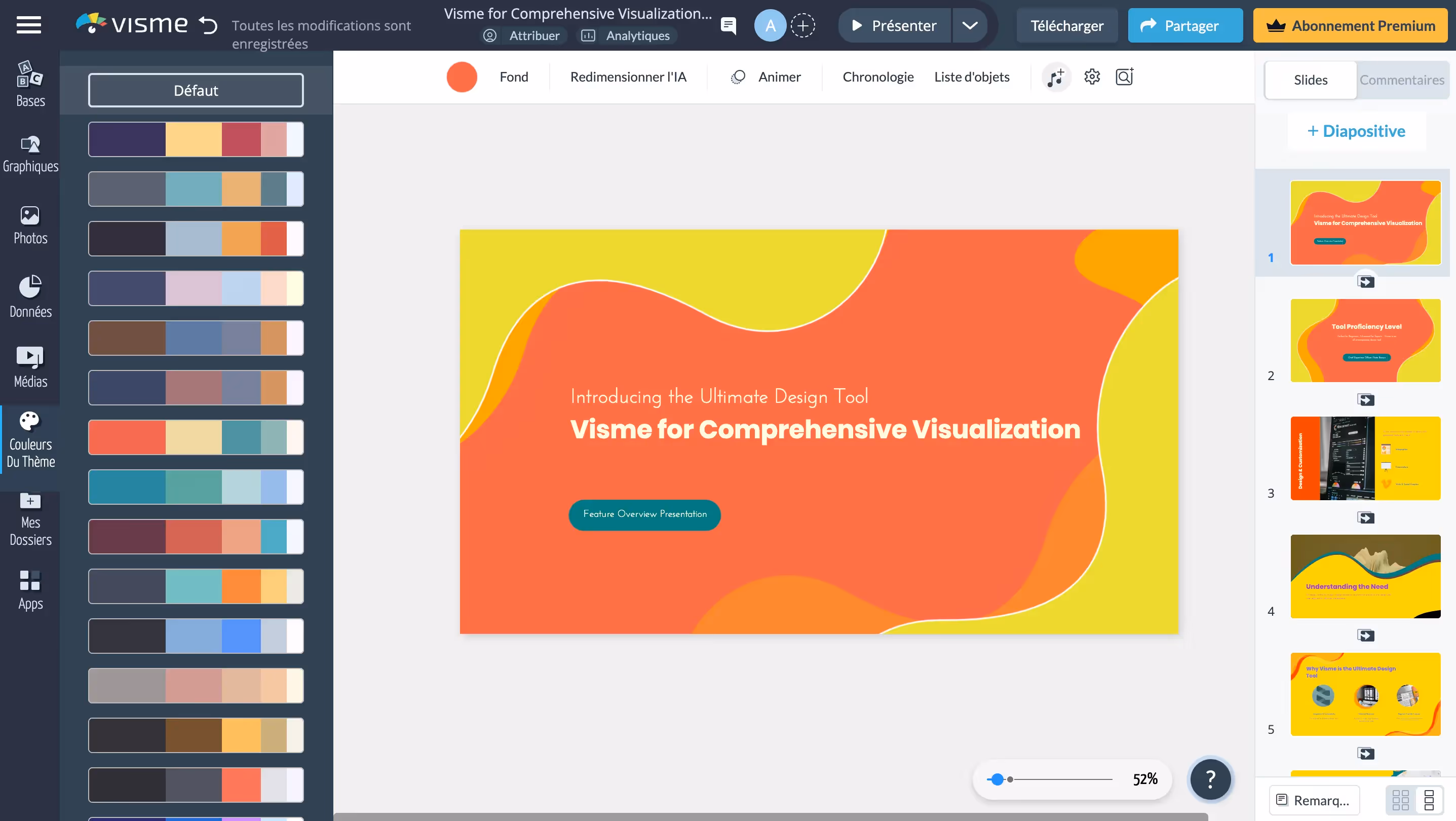Screen dimensions: 1456x821
Task: Click the Visme logo
Action: (131, 24)
